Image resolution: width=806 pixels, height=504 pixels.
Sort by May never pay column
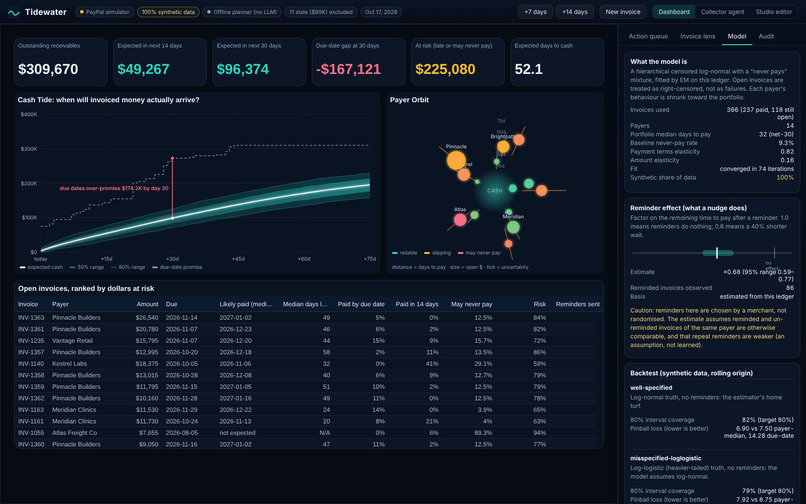click(x=471, y=304)
